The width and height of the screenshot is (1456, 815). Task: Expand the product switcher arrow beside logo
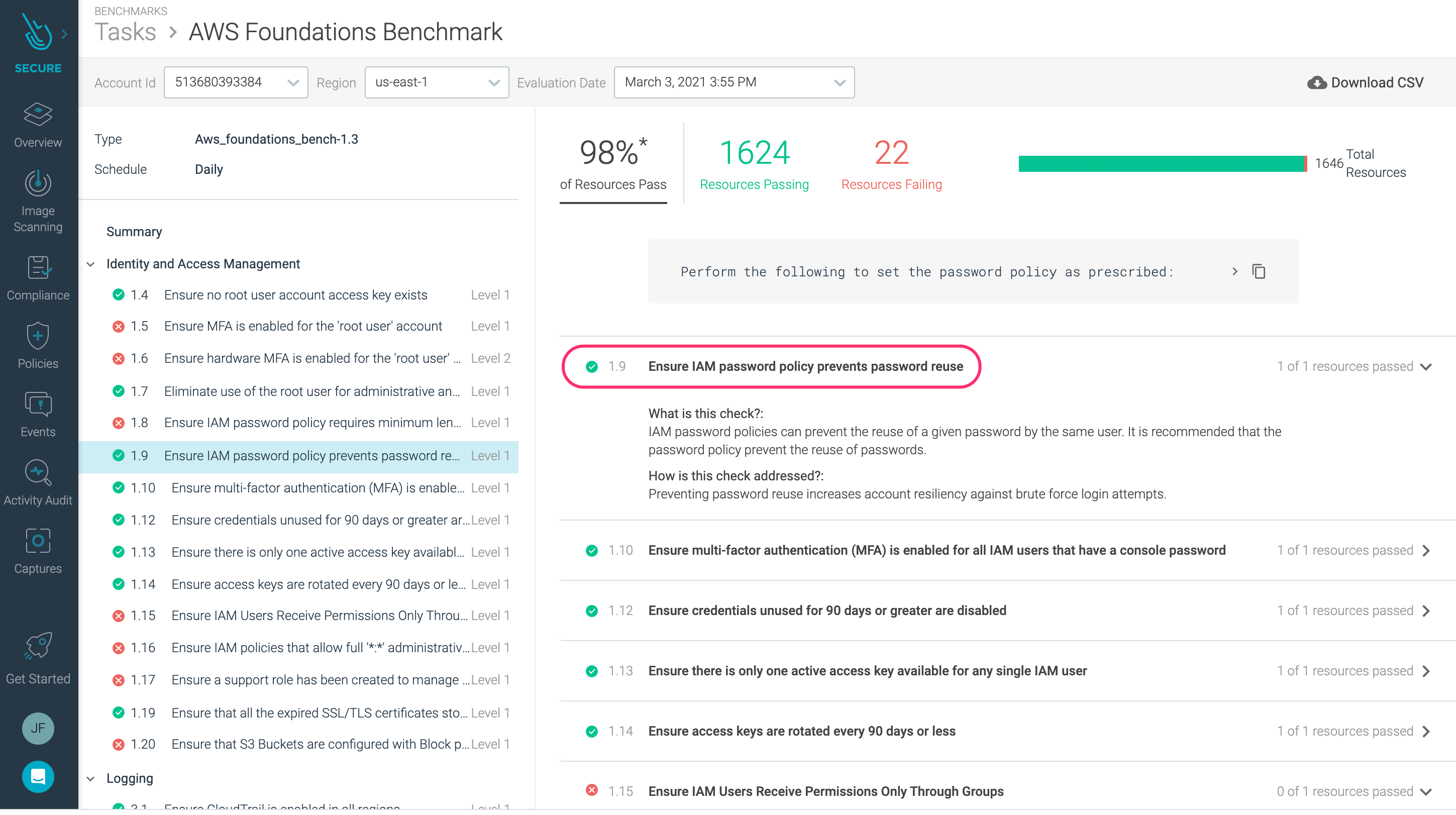pyautogui.click(x=64, y=34)
